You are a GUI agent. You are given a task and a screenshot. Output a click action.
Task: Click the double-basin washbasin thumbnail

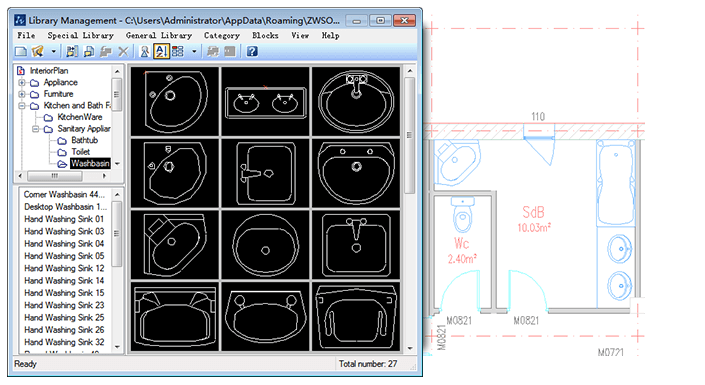click(266, 101)
